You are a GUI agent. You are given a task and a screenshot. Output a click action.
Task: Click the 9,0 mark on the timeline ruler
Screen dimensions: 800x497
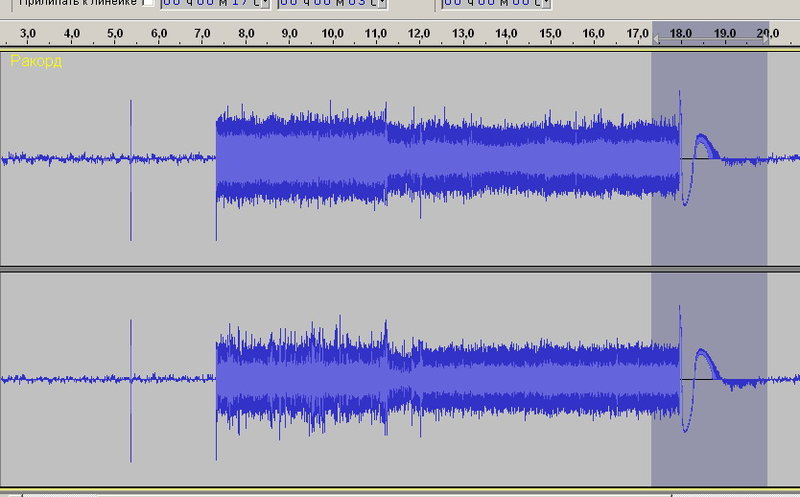[290, 34]
